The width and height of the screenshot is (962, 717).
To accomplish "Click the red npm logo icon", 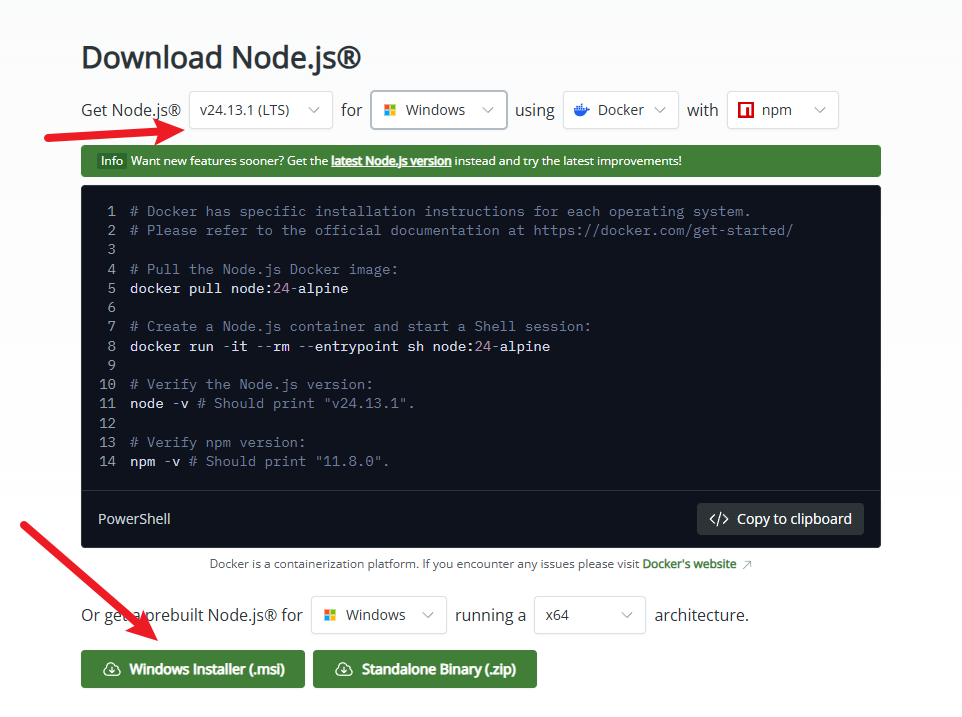I will tap(745, 110).
